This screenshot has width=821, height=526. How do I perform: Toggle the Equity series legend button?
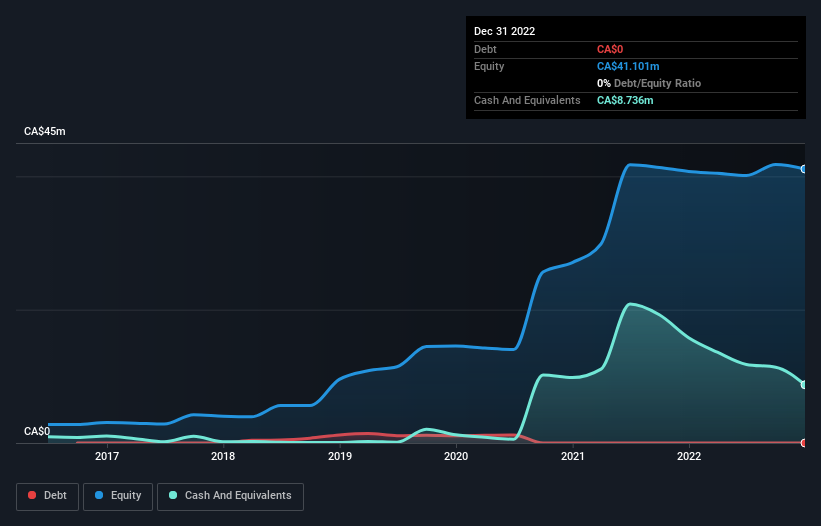coord(118,496)
